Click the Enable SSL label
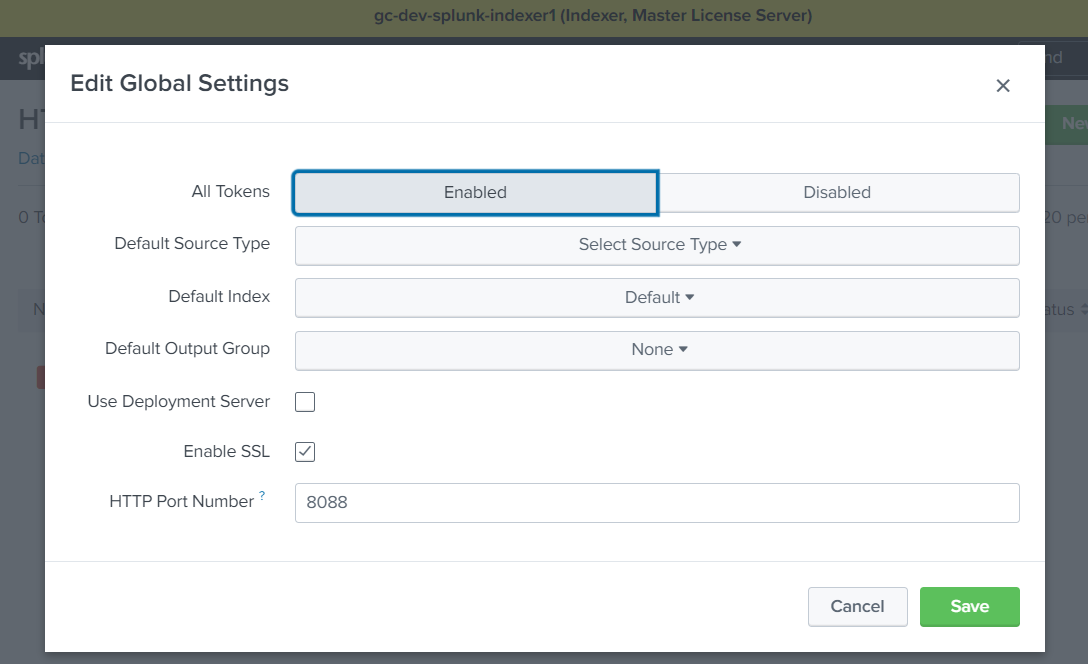This screenshot has width=1088, height=664. (x=226, y=452)
